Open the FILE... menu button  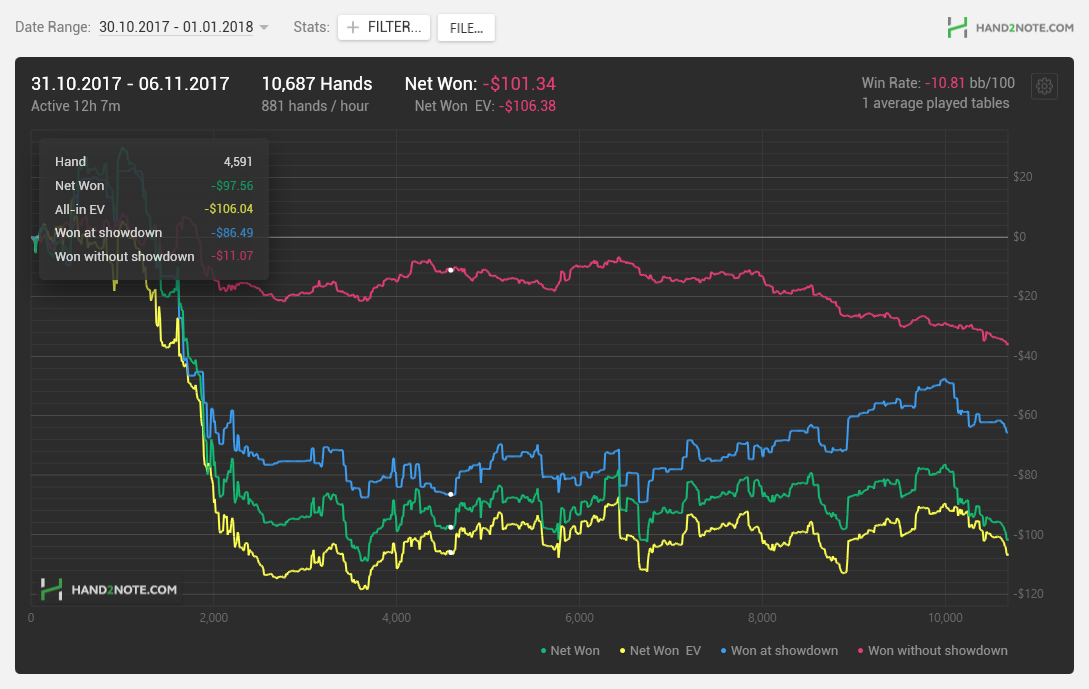[466, 28]
